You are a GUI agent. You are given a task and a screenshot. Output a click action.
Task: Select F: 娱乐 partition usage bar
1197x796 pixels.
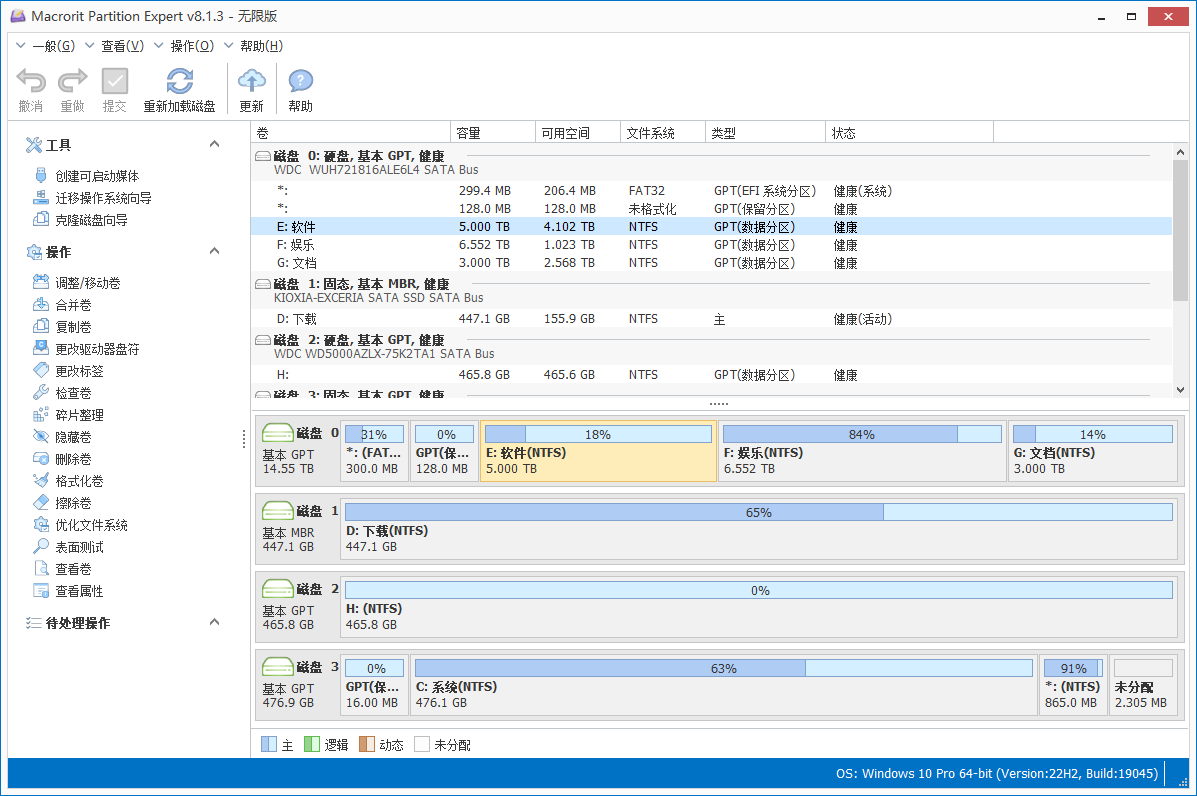tap(861, 435)
